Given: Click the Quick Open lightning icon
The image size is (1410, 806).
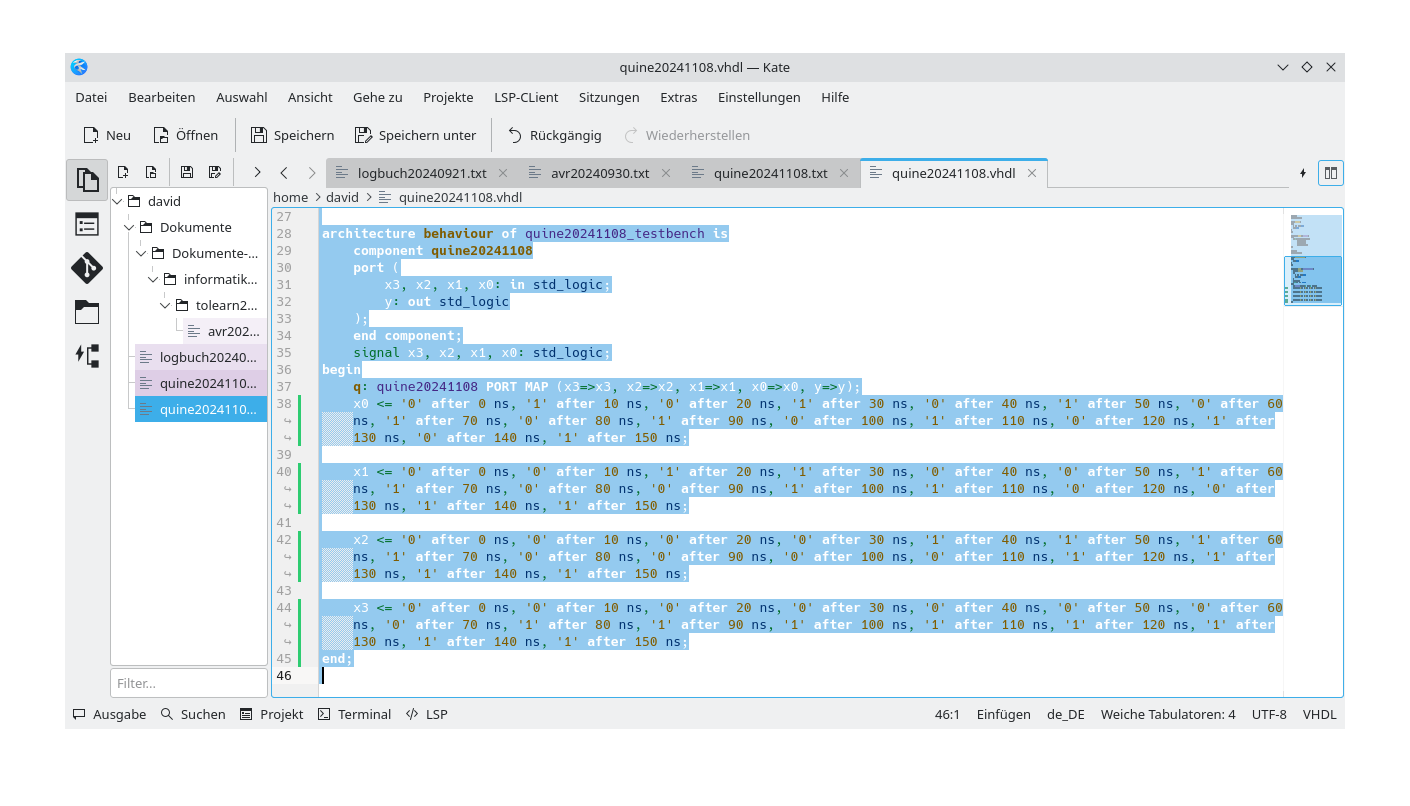Looking at the screenshot, I should pyautogui.click(x=1303, y=172).
